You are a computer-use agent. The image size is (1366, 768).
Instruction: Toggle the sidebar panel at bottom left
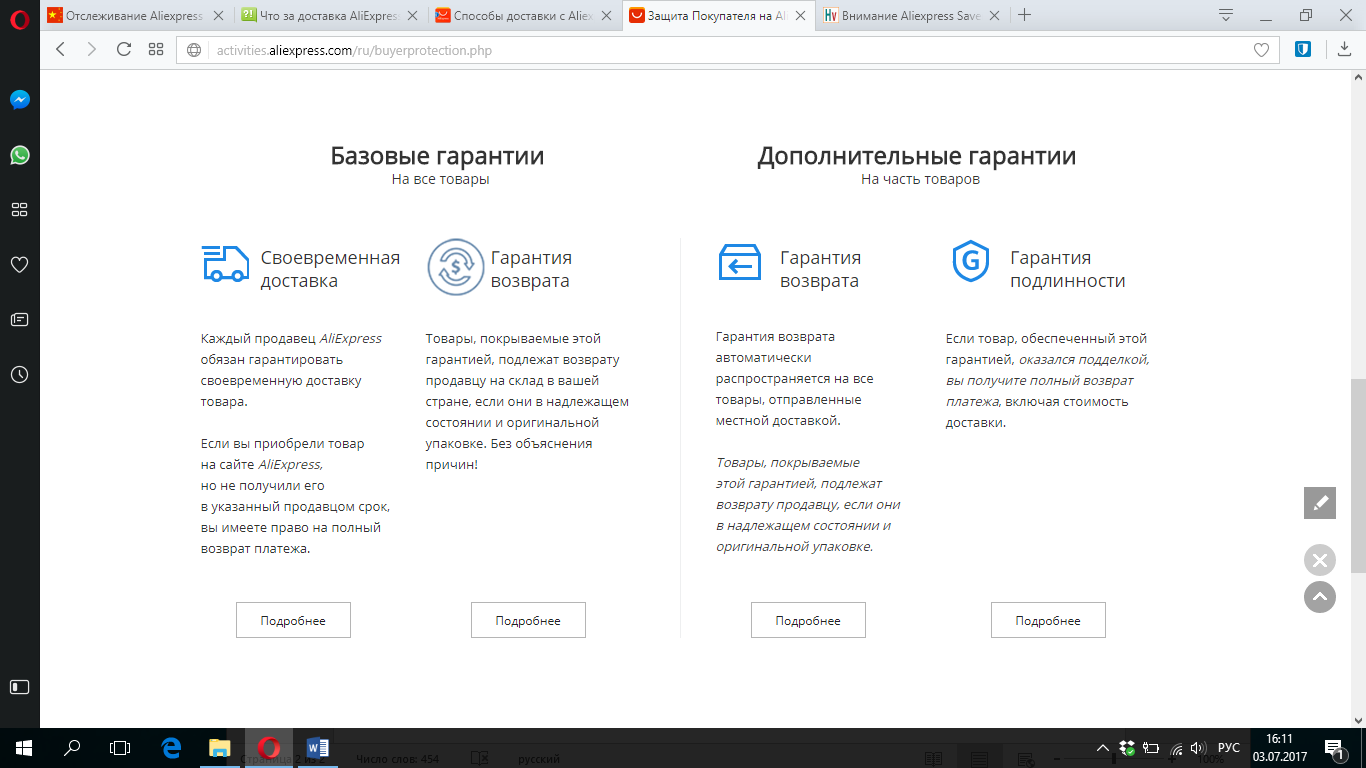pos(19,687)
